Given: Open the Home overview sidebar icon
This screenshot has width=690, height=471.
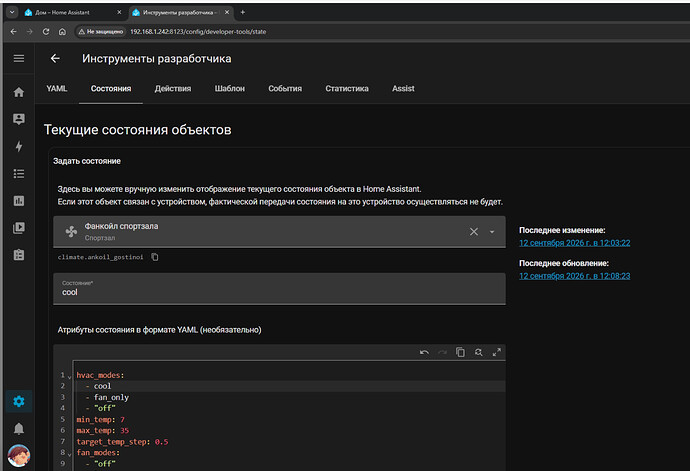Looking at the screenshot, I should 18,92.
